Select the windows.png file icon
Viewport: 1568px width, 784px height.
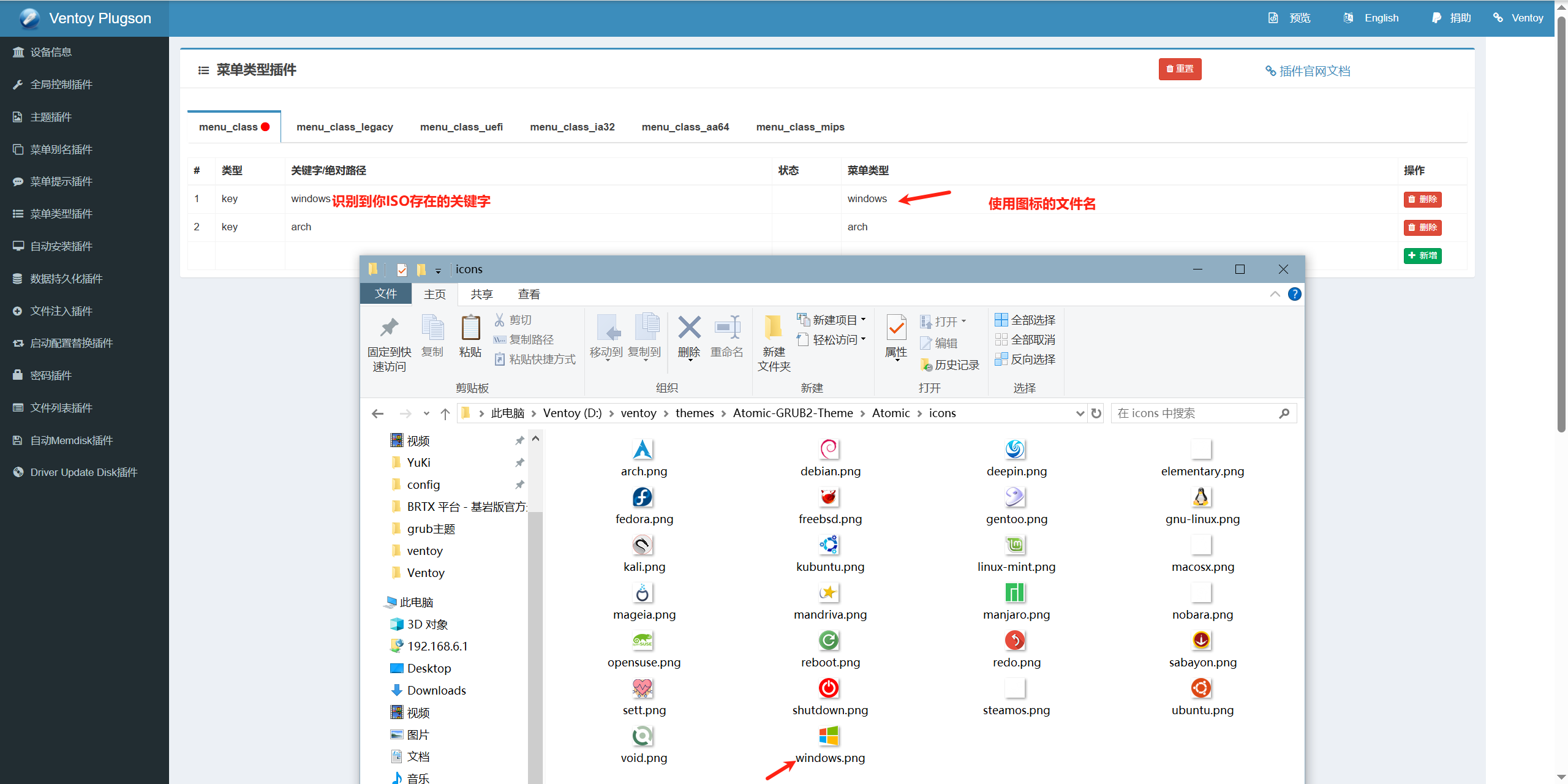click(x=829, y=736)
